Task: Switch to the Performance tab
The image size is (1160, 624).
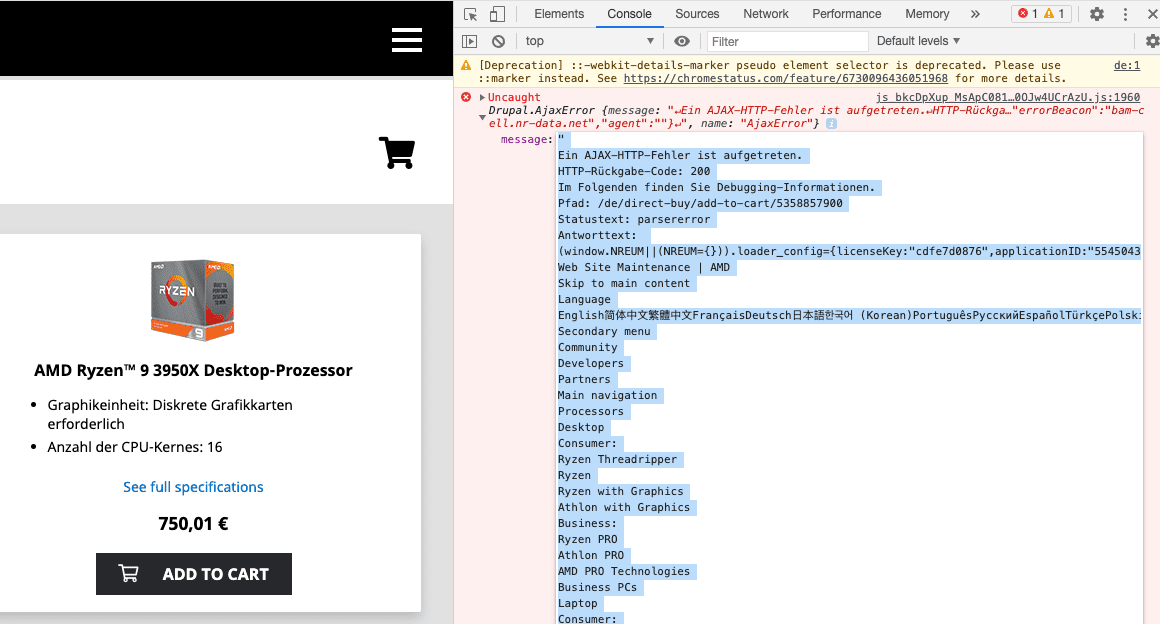Action: coord(846,14)
